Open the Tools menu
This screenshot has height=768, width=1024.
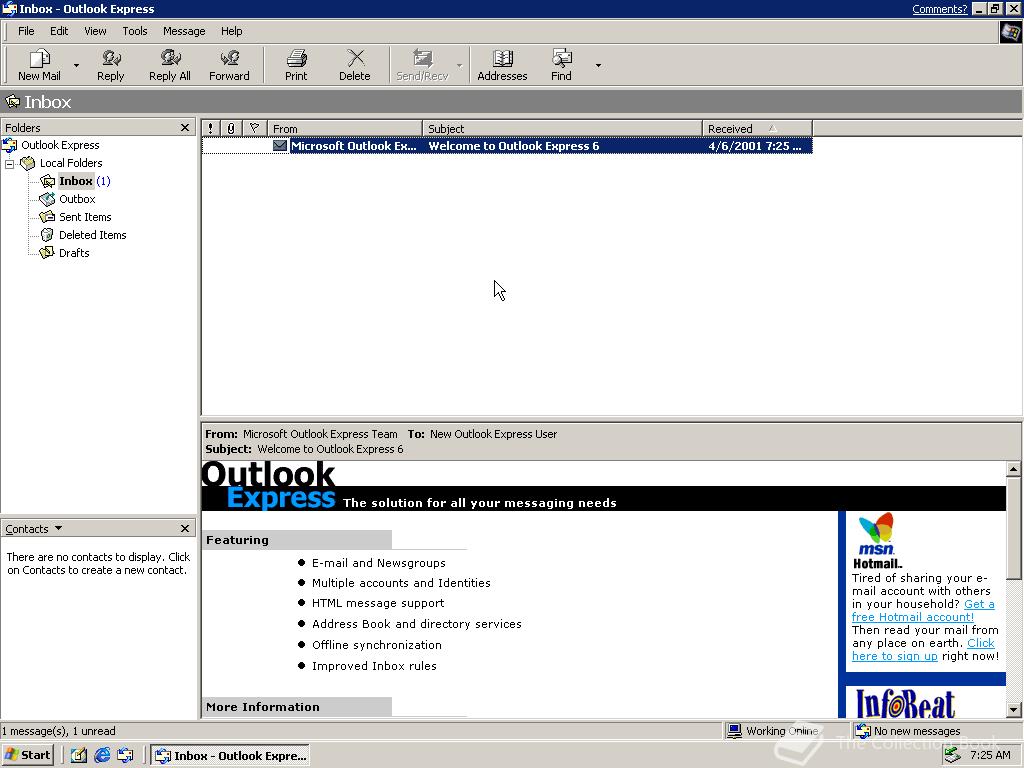click(x=135, y=31)
